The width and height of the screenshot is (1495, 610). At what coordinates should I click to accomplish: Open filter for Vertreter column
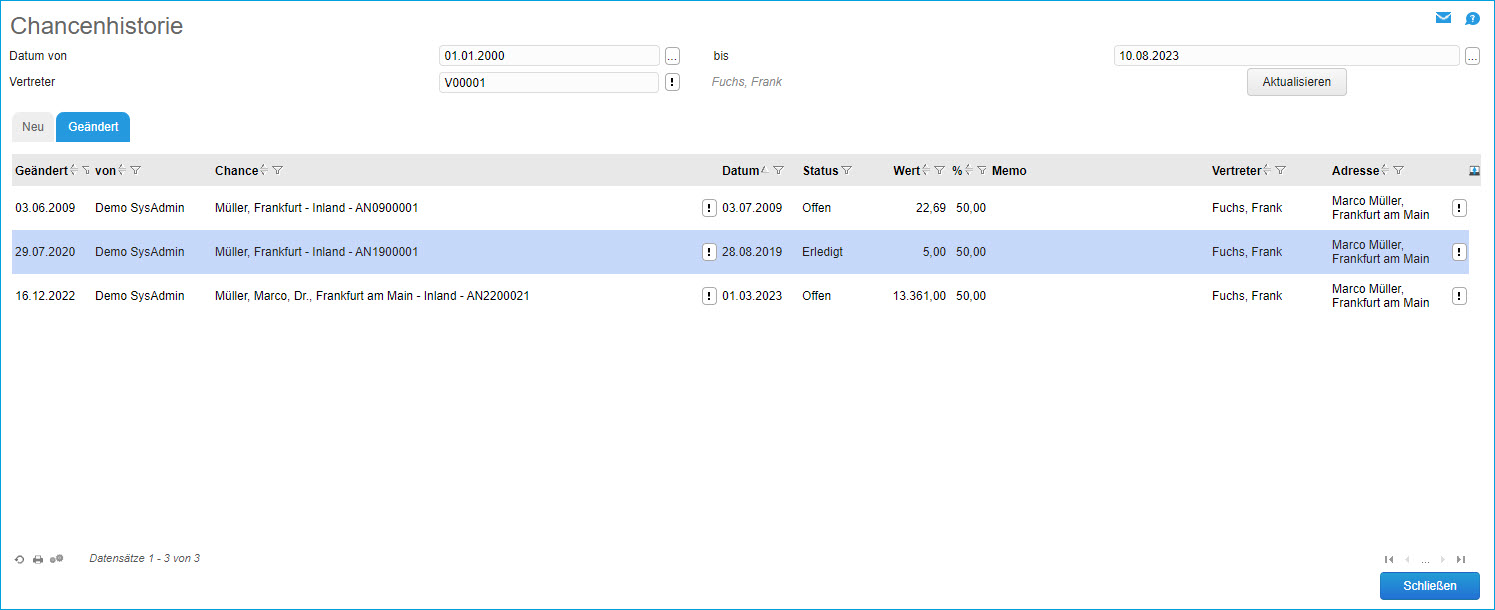click(x=1281, y=171)
